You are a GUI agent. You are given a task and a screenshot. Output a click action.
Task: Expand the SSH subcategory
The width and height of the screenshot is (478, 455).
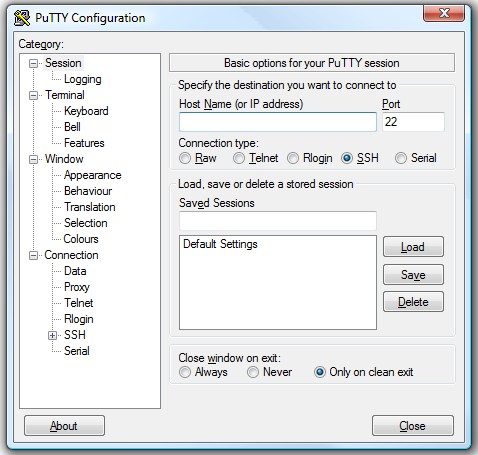tap(52, 335)
